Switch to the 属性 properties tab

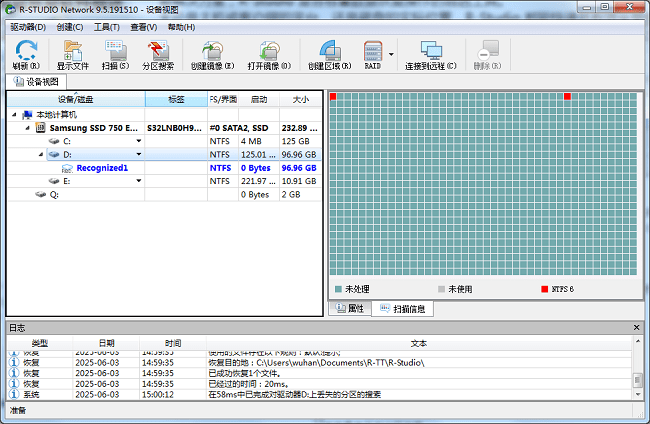(350, 308)
